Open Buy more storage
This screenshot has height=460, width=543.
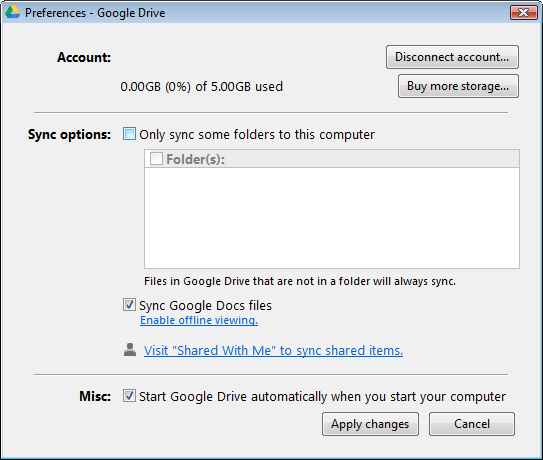tap(458, 86)
